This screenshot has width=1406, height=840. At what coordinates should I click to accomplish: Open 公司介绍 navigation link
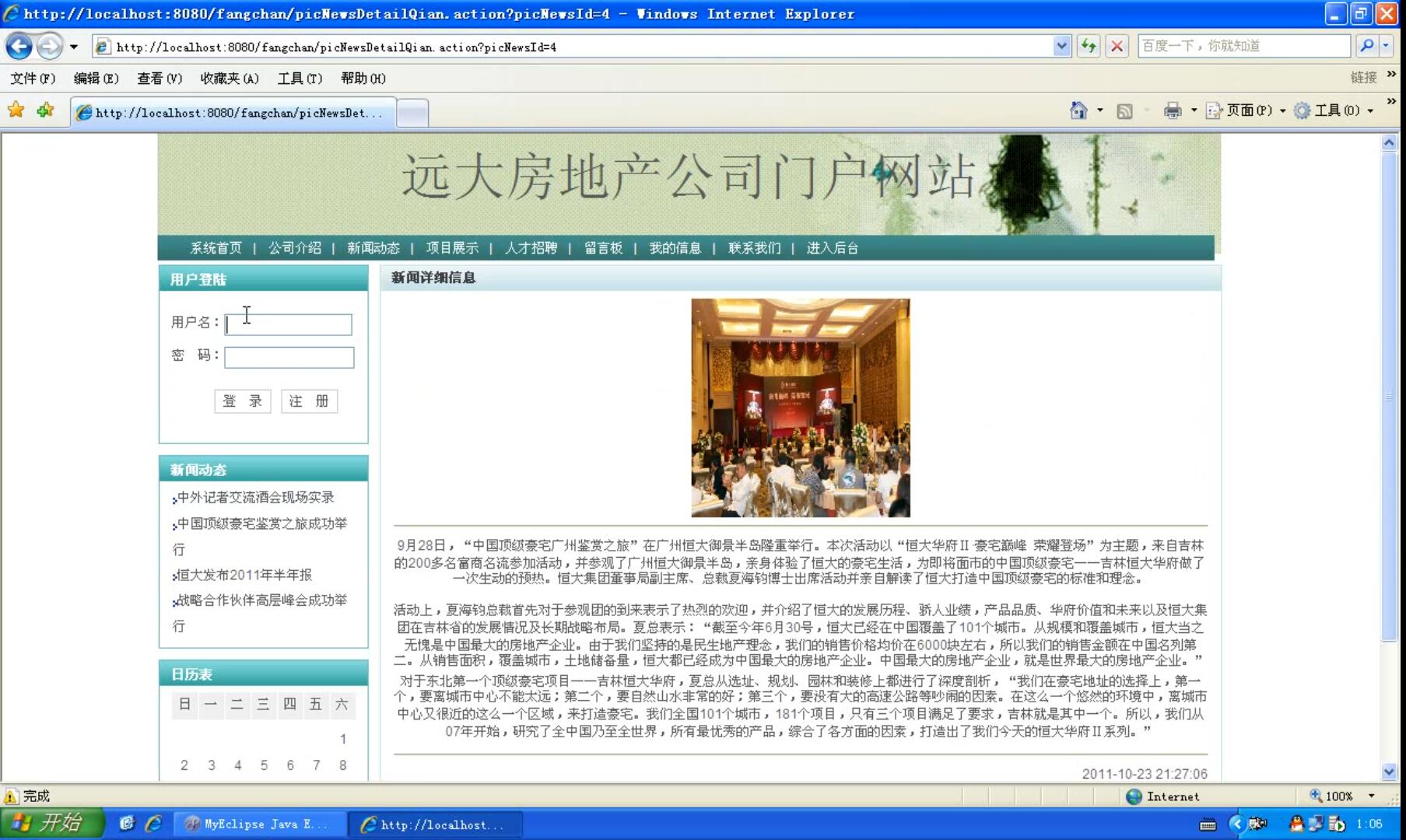click(295, 248)
